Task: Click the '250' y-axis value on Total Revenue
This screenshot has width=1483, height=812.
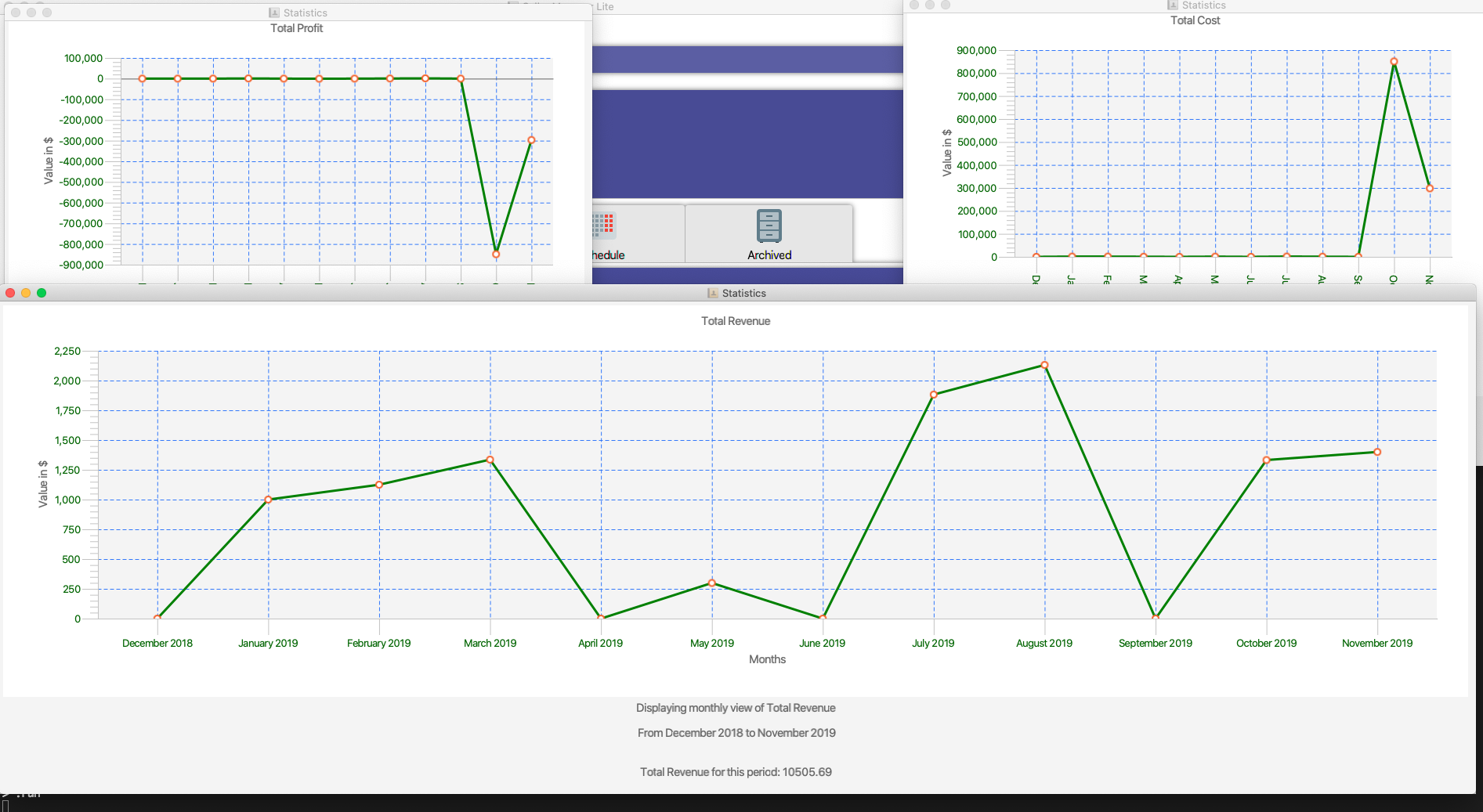Action: click(x=71, y=589)
